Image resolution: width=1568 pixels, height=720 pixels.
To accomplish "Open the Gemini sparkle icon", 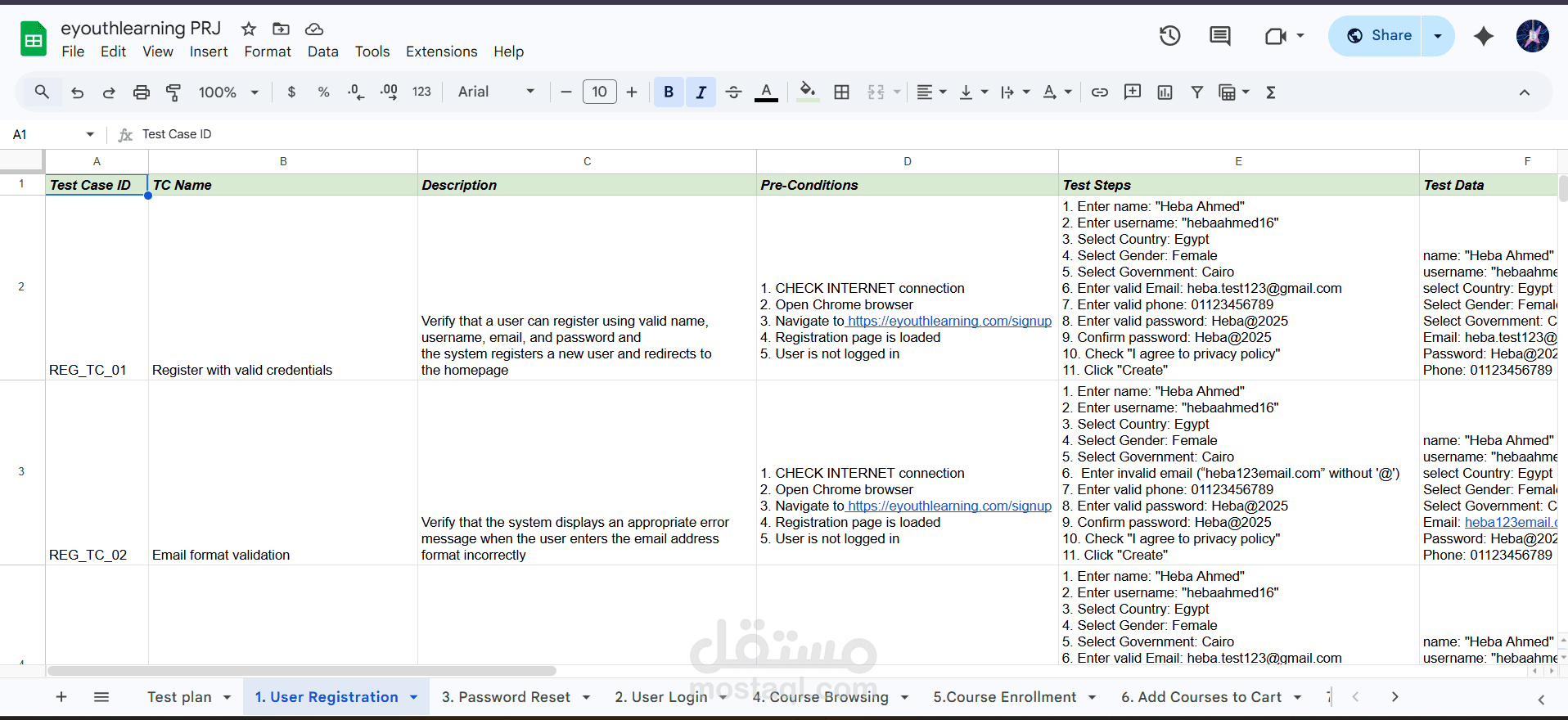I will [x=1484, y=36].
